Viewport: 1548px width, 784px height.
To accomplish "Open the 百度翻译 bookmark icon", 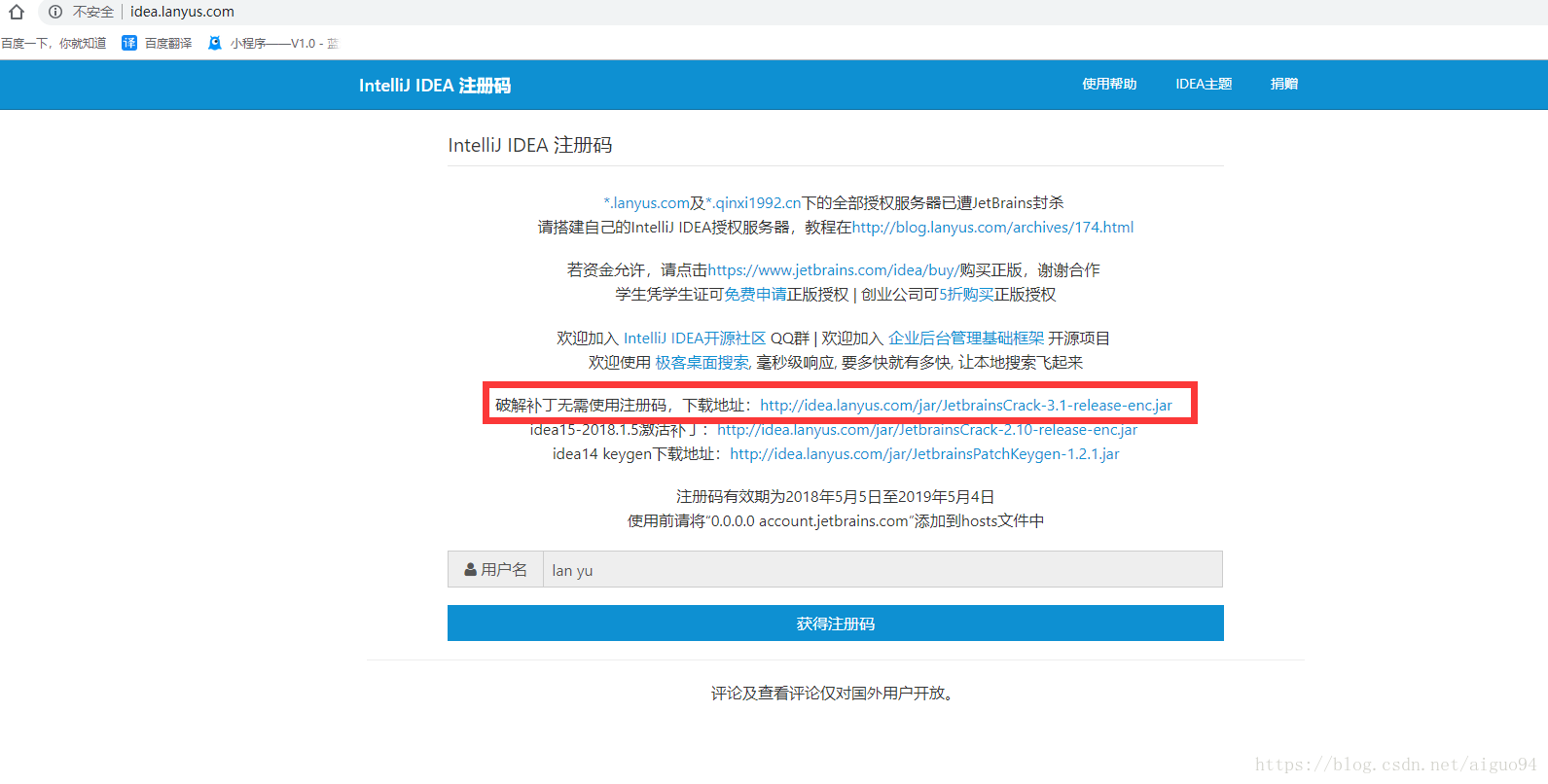I will tap(128, 43).
